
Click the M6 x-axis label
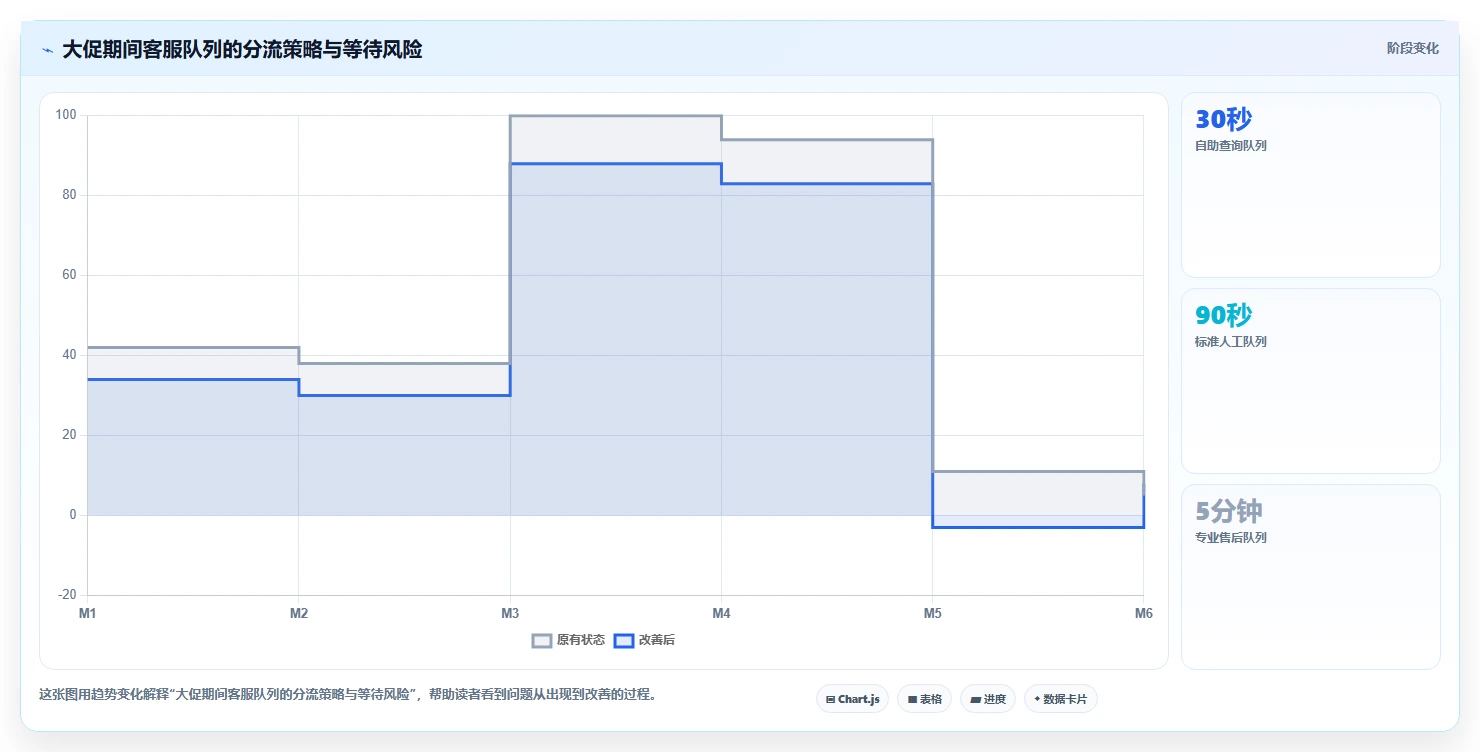pos(1143,614)
